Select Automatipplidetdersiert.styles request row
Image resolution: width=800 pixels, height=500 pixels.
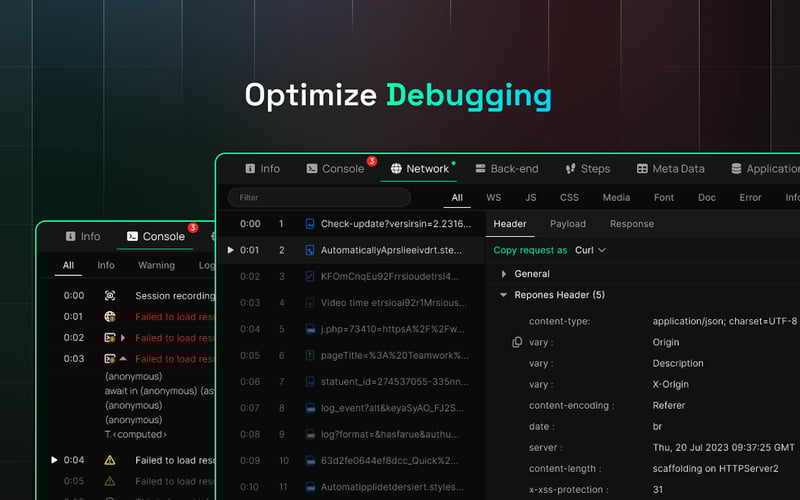tap(351, 487)
